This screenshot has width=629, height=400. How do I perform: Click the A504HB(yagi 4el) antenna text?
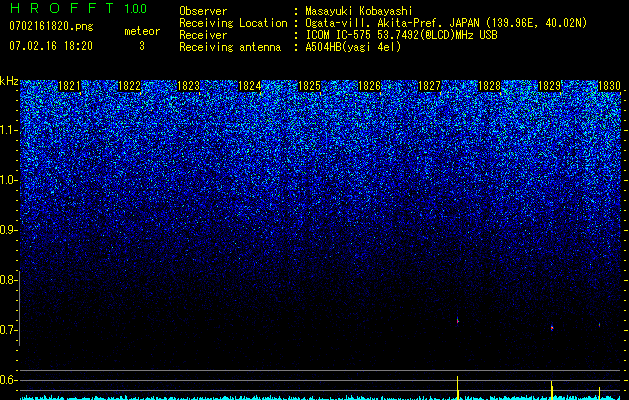pyautogui.click(x=353, y=47)
